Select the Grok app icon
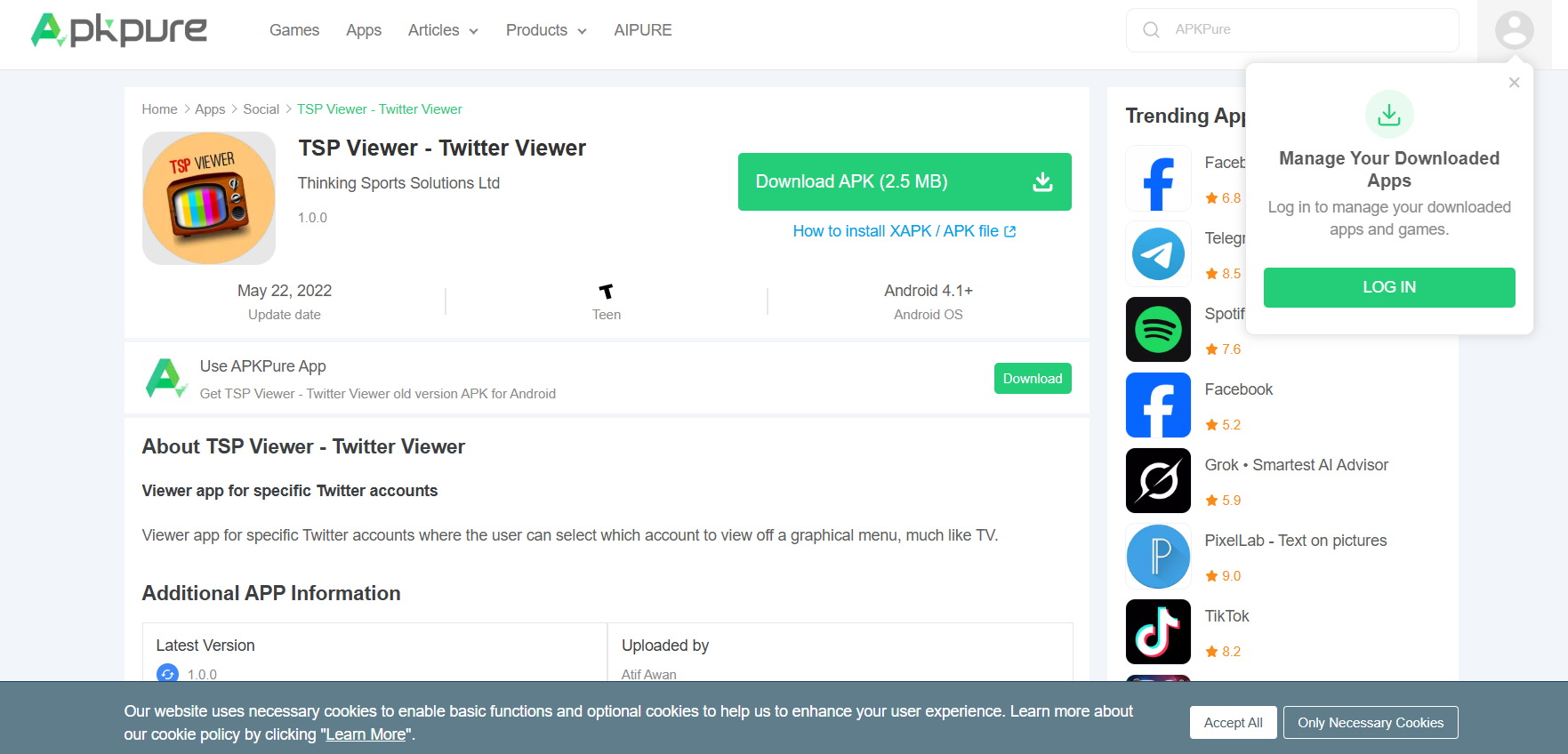 [x=1158, y=481]
